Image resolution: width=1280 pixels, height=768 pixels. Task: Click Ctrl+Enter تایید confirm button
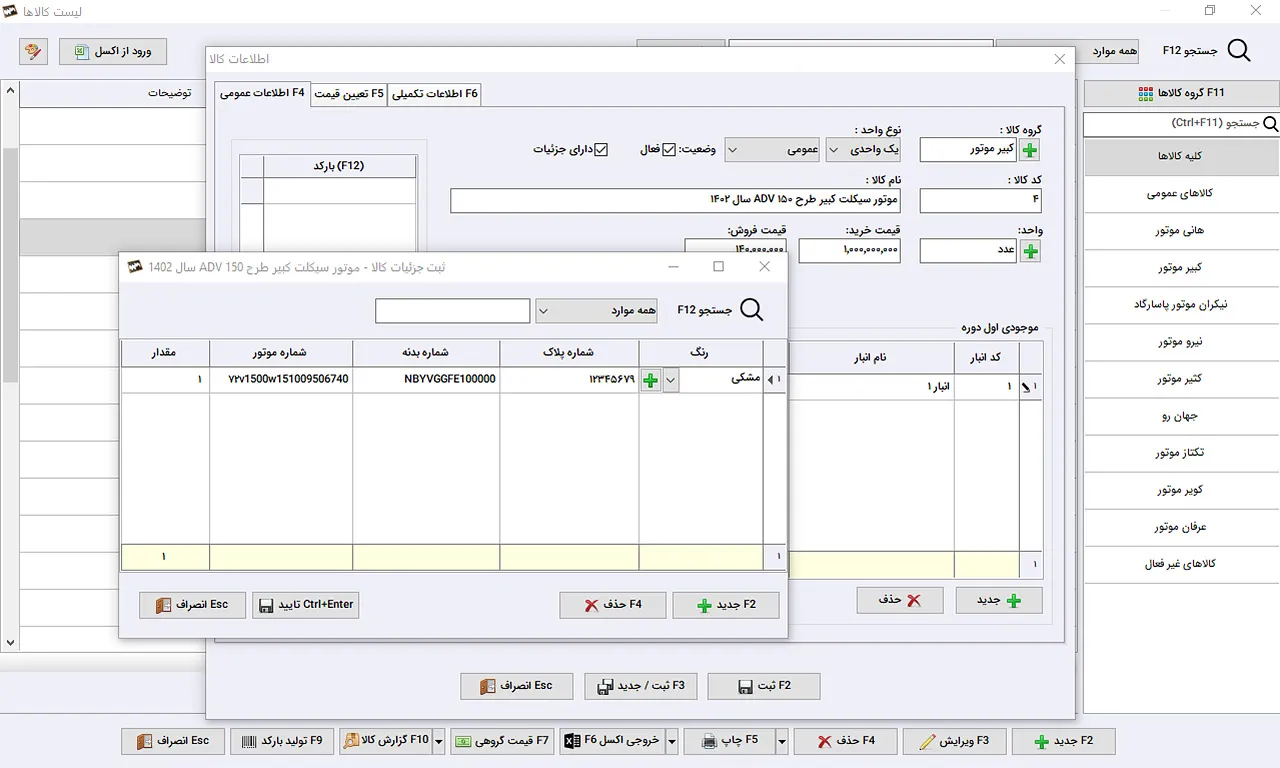click(x=305, y=605)
